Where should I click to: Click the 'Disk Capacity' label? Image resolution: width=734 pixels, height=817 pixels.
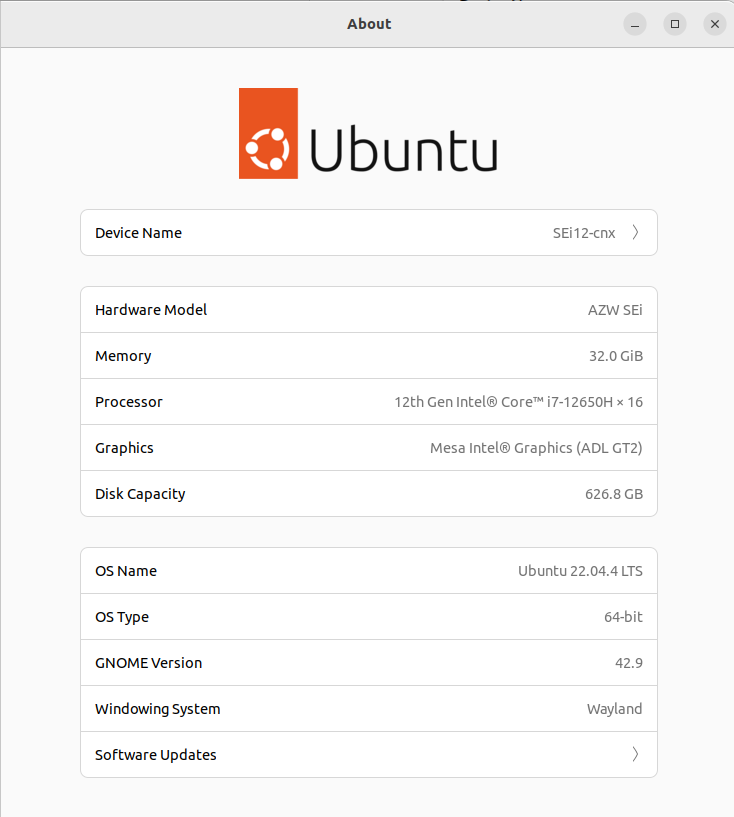tap(140, 494)
